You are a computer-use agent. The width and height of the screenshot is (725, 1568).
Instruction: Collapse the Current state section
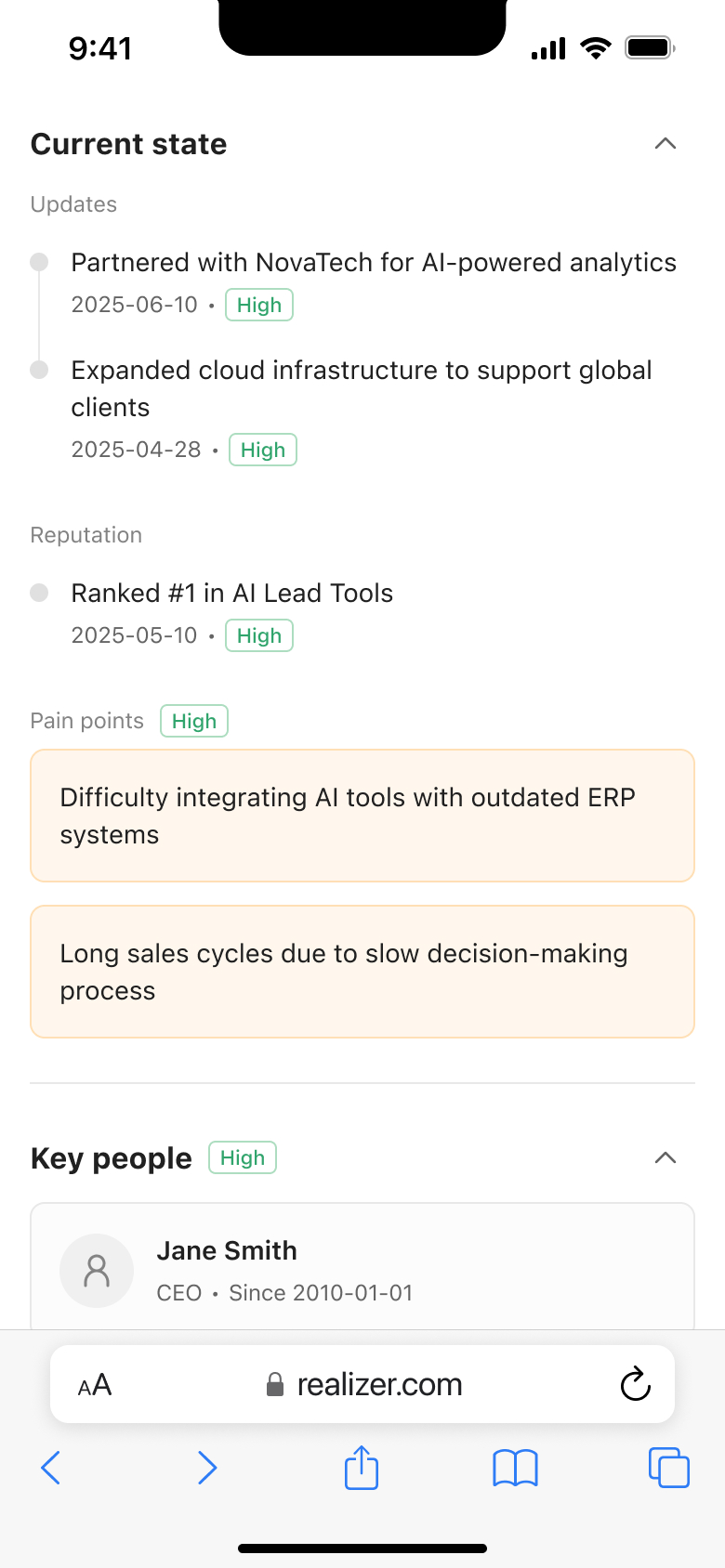point(665,144)
